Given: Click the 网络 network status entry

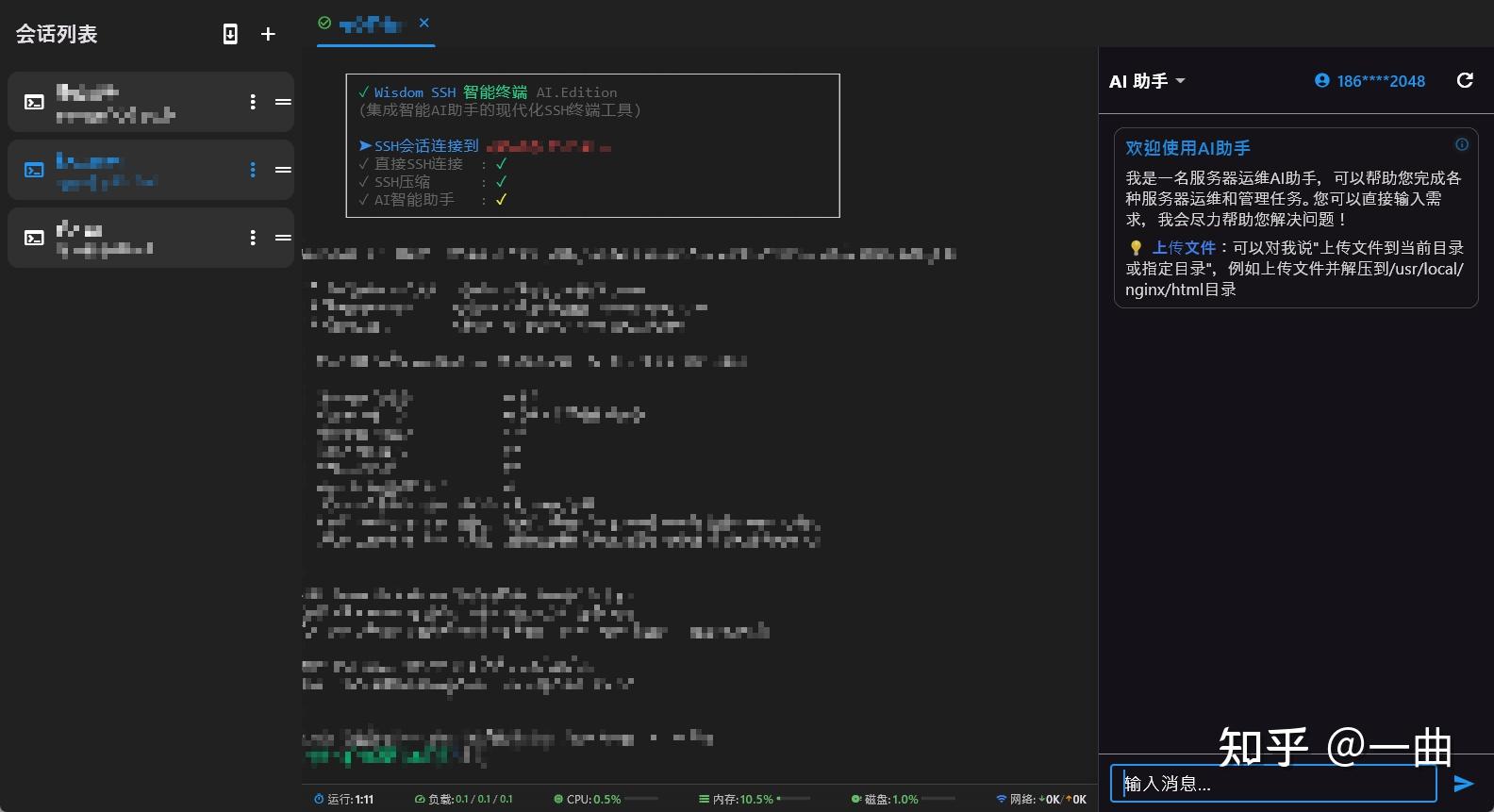Looking at the screenshot, I should click(1041, 799).
